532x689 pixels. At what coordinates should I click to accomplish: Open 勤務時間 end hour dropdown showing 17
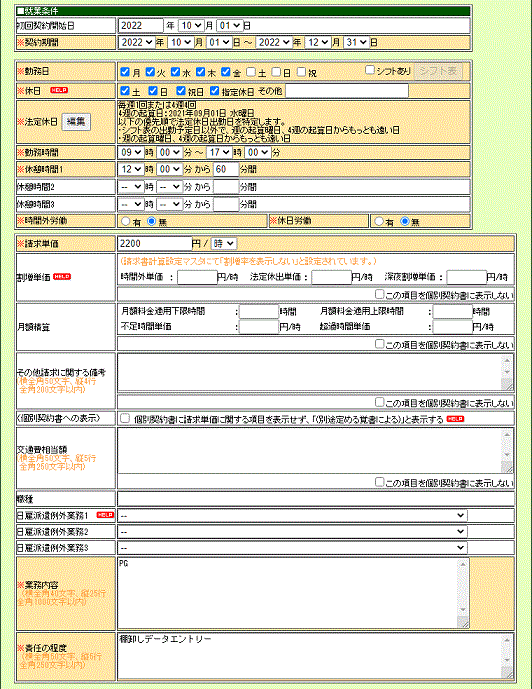[219, 152]
